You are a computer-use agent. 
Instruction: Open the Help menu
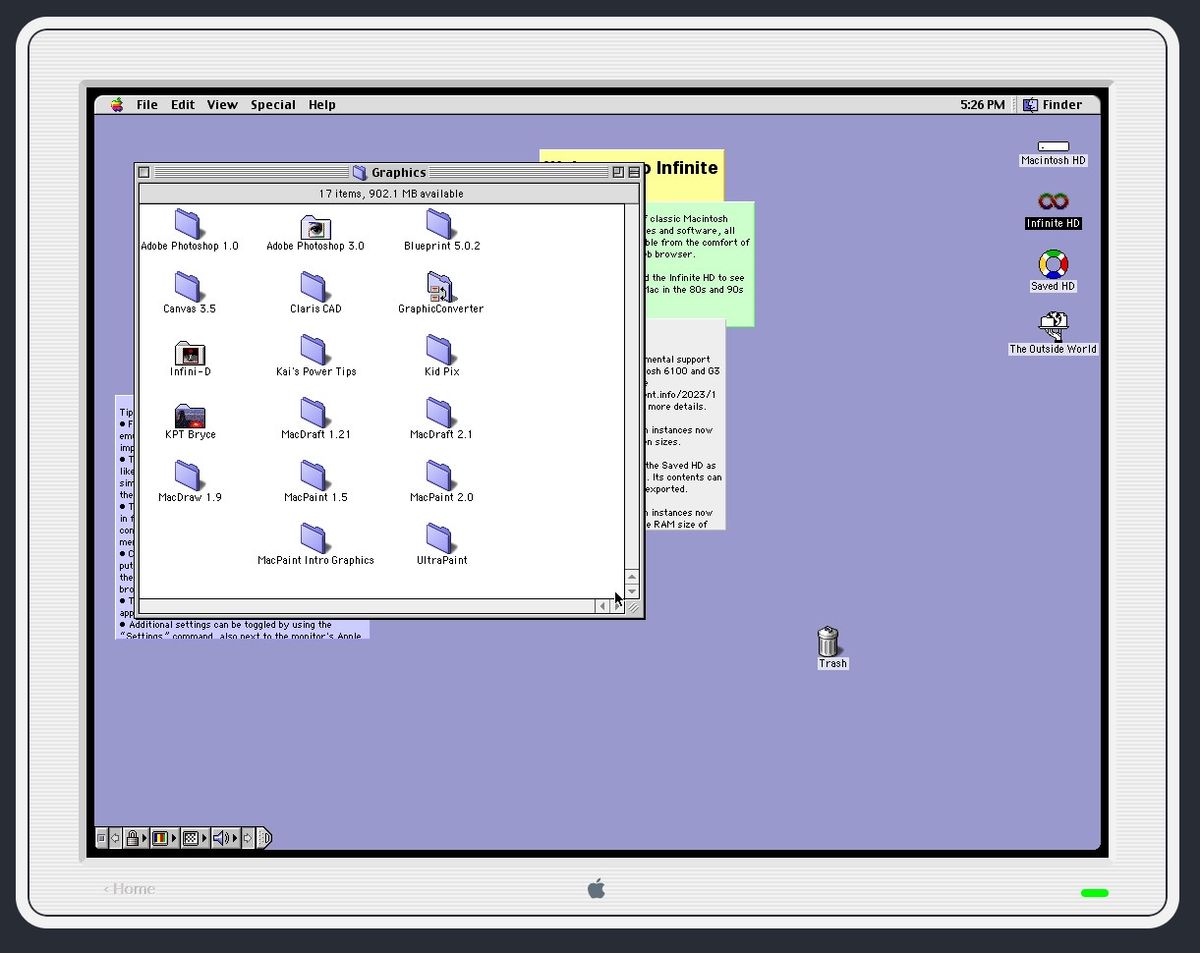[322, 104]
